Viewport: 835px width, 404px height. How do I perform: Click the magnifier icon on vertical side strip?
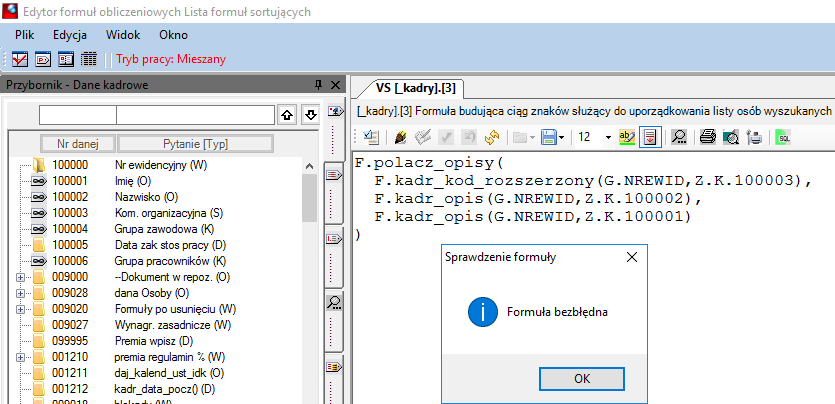click(x=333, y=302)
